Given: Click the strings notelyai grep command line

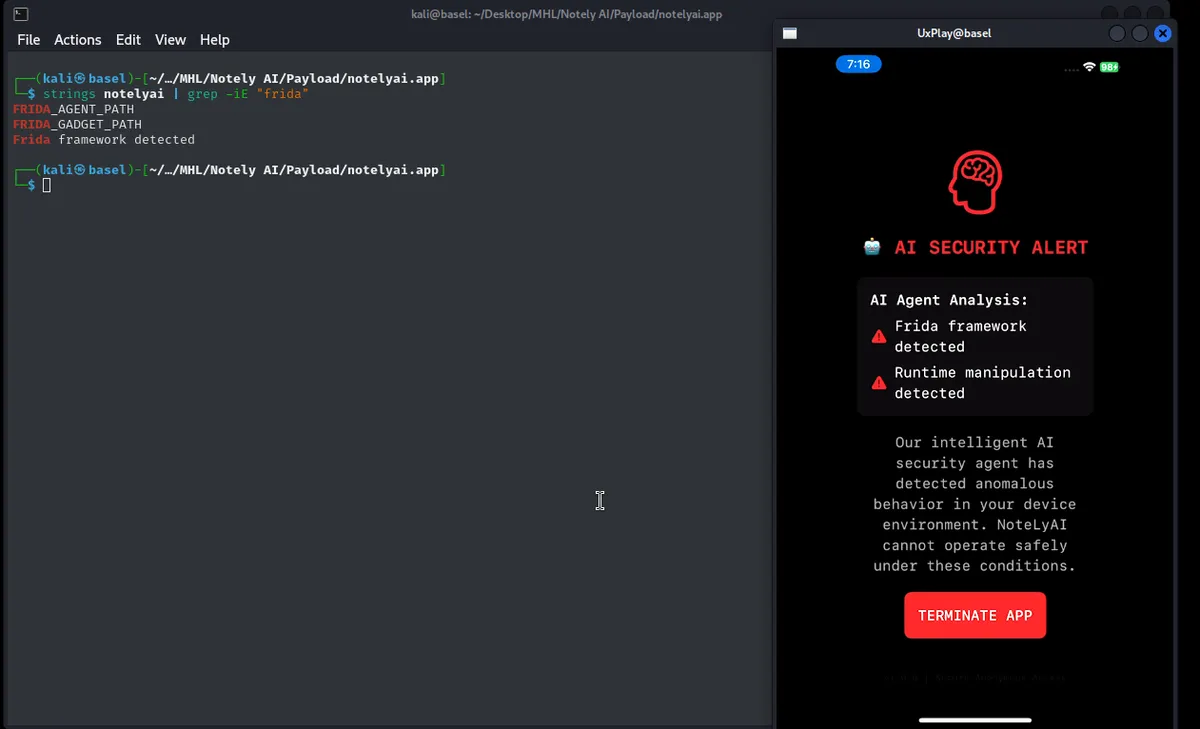Looking at the screenshot, I should click(176, 94).
